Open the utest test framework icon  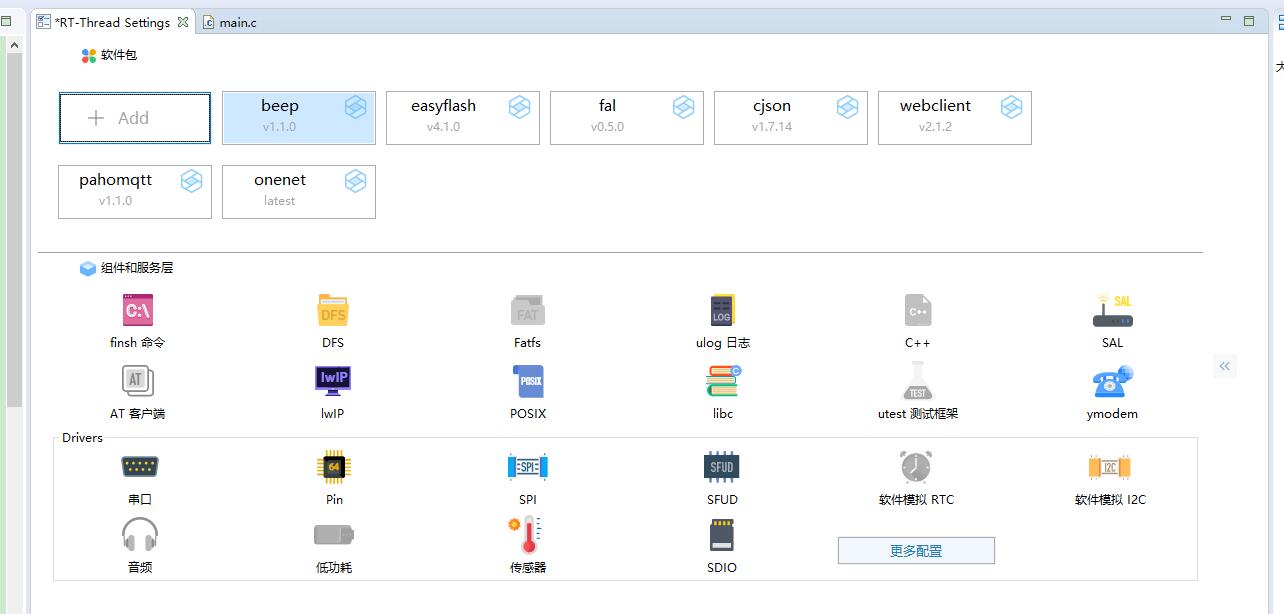tap(918, 382)
